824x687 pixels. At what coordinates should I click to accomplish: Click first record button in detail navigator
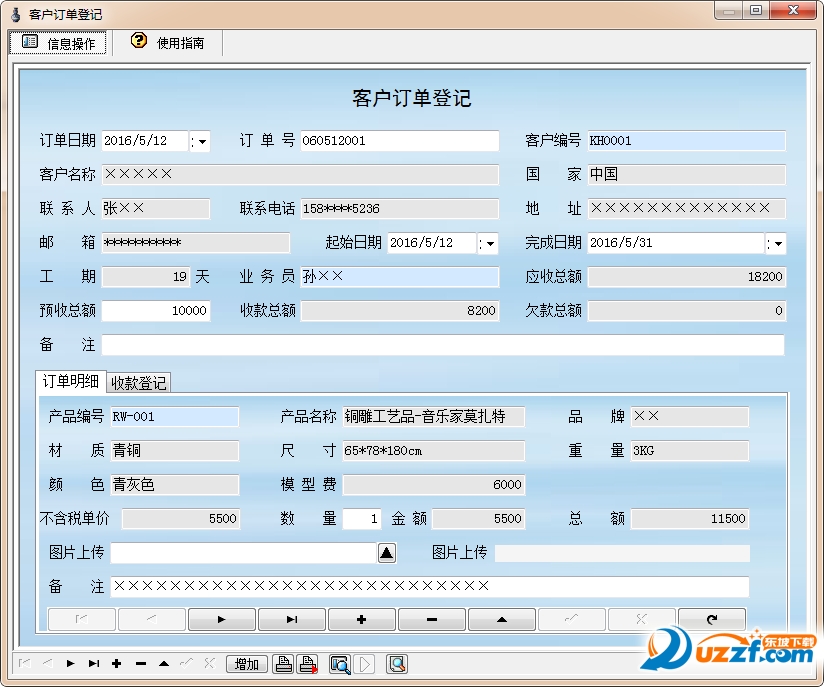coord(81,619)
